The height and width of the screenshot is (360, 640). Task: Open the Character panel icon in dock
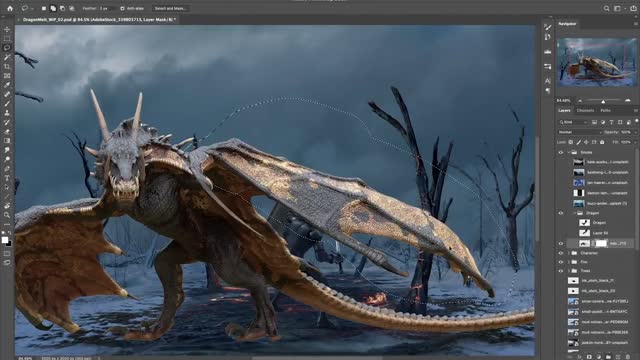click(x=548, y=81)
